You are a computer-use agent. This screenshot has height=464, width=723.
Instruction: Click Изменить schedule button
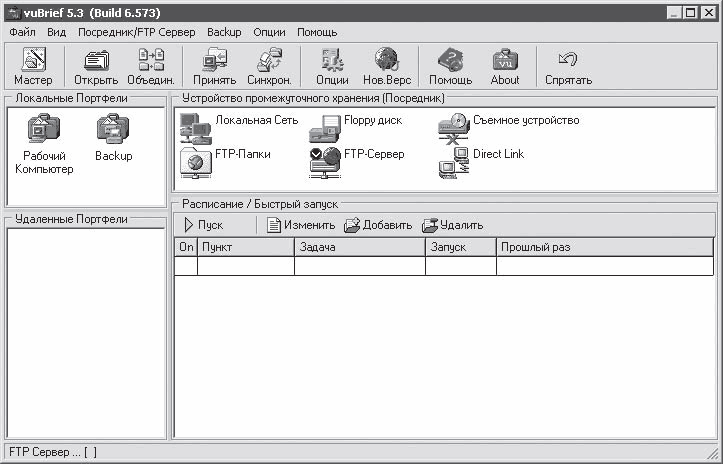pyautogui.click(x=301, y=225)
